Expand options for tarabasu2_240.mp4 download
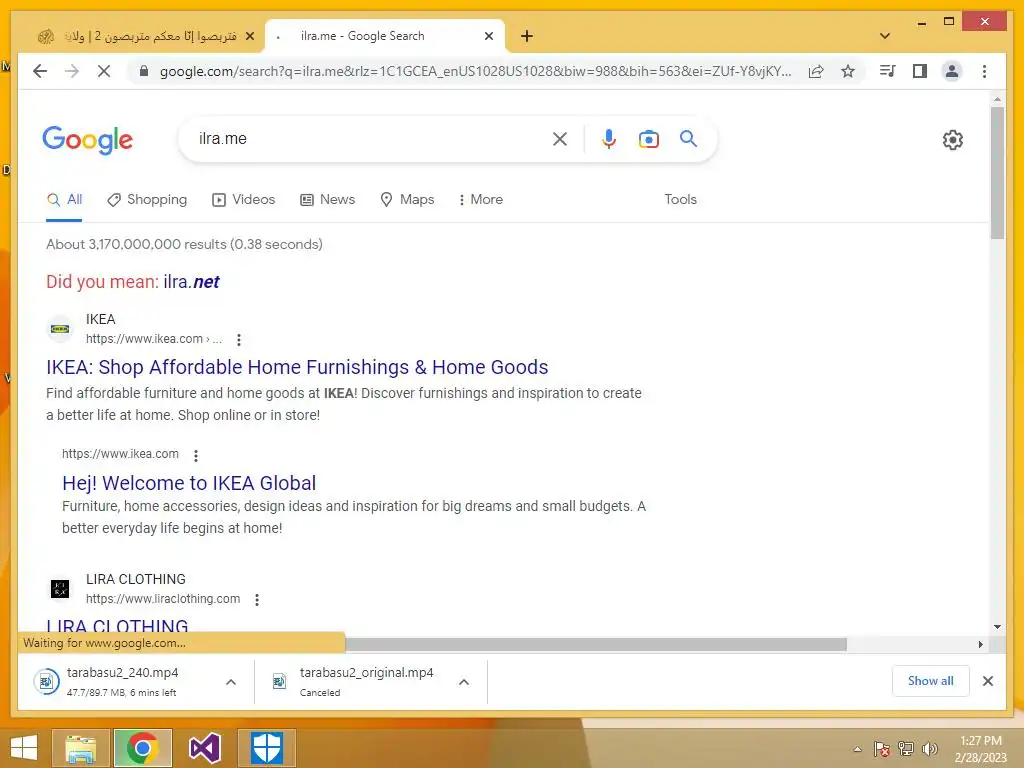 231,682
